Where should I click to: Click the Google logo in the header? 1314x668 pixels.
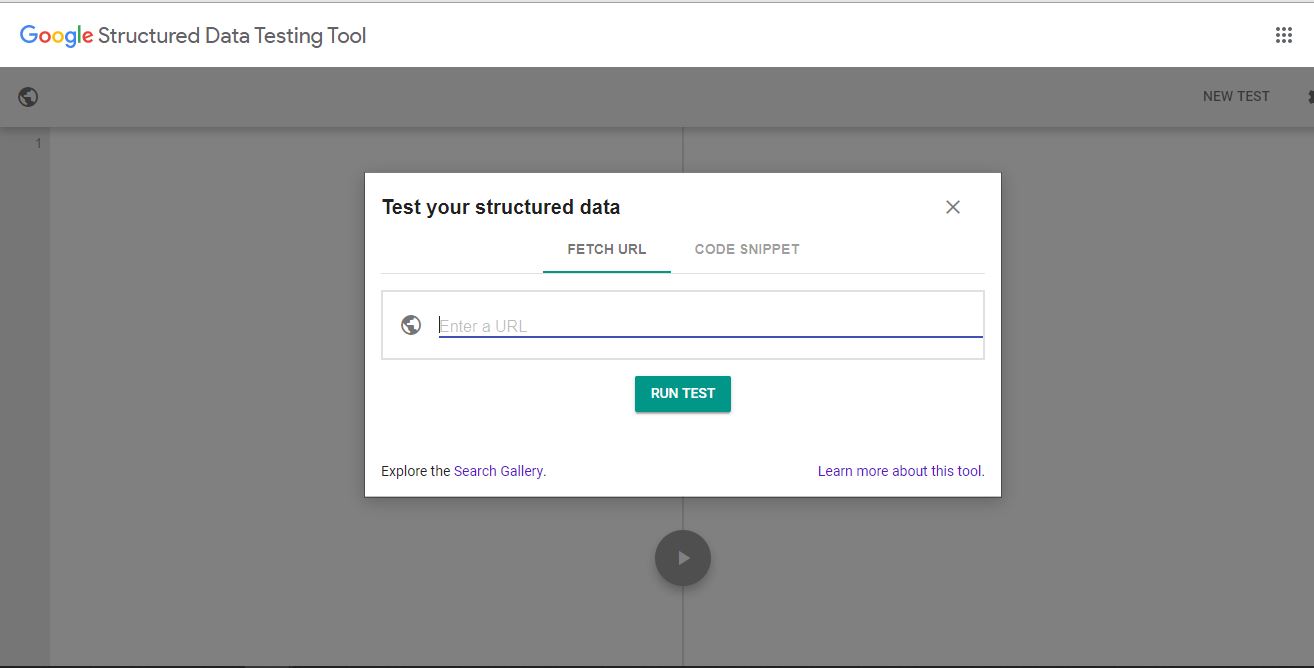click(56, 36)
